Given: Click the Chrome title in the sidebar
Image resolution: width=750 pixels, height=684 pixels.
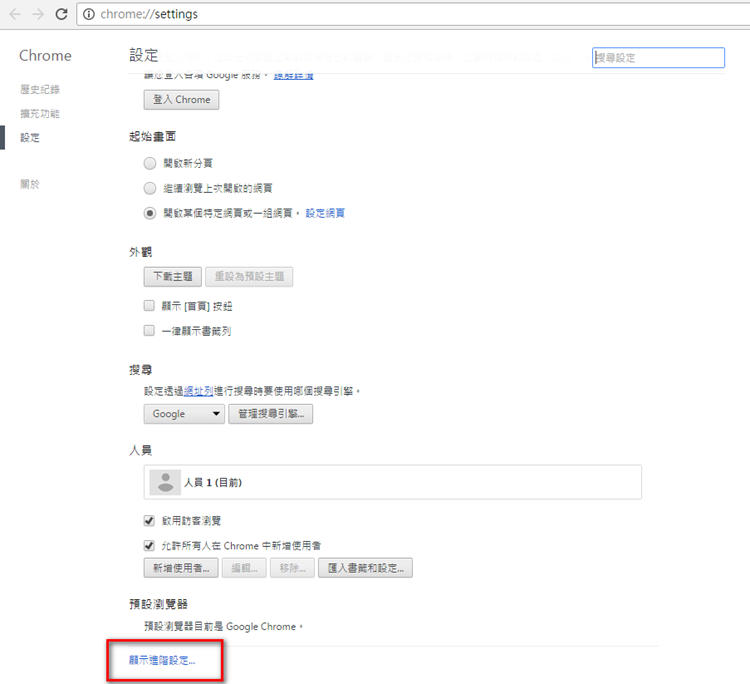Looking at the screenshot, I should (45, 55).
